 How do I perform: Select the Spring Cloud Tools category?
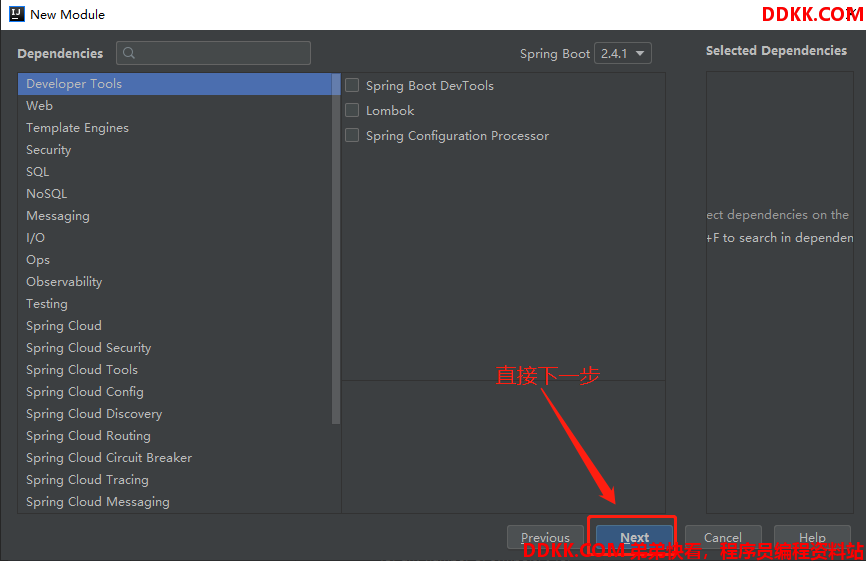(175, 370)
